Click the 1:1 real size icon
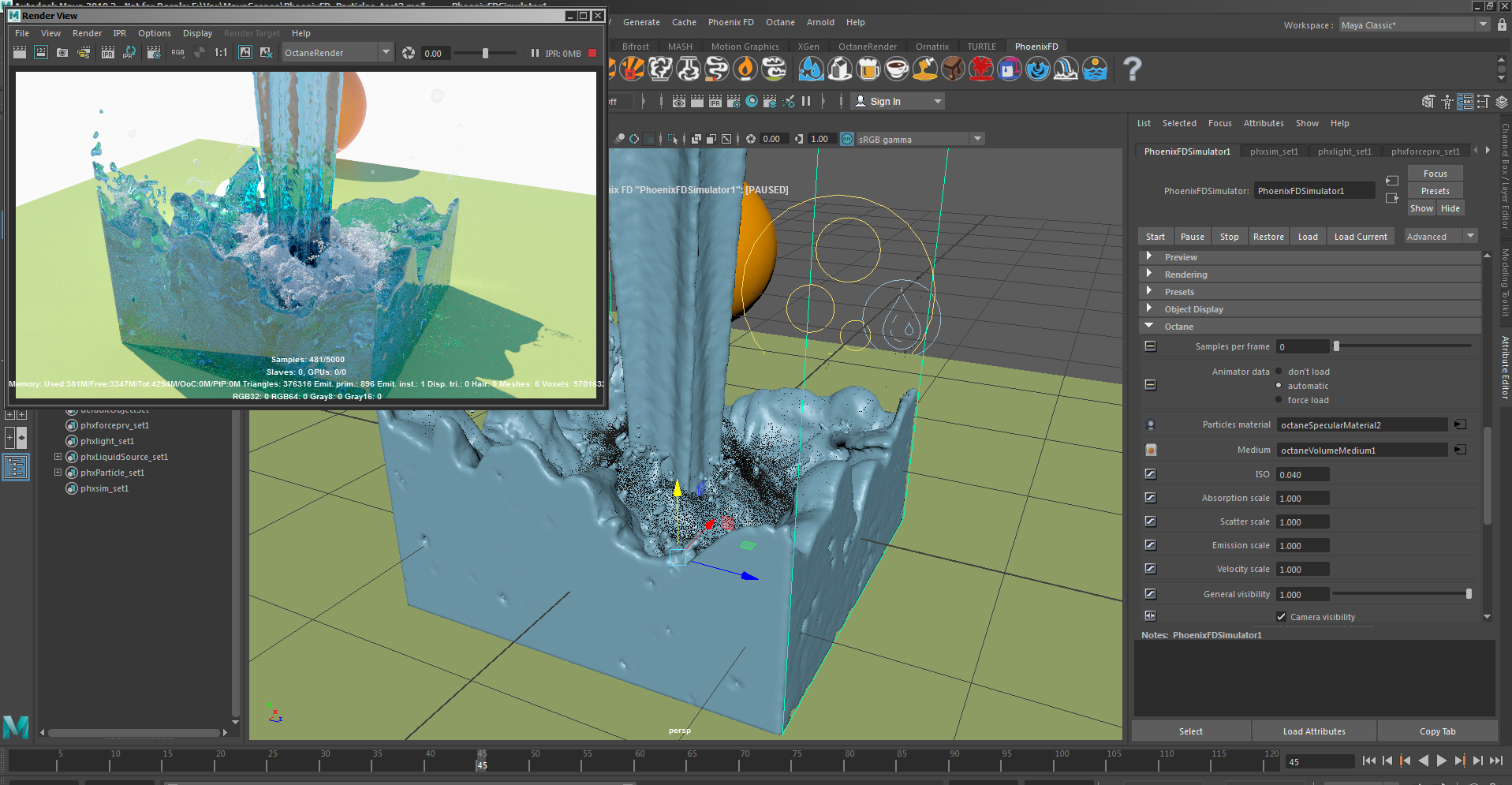Image resolution: width=1512 pixels, height=785 pixels. 221,53
